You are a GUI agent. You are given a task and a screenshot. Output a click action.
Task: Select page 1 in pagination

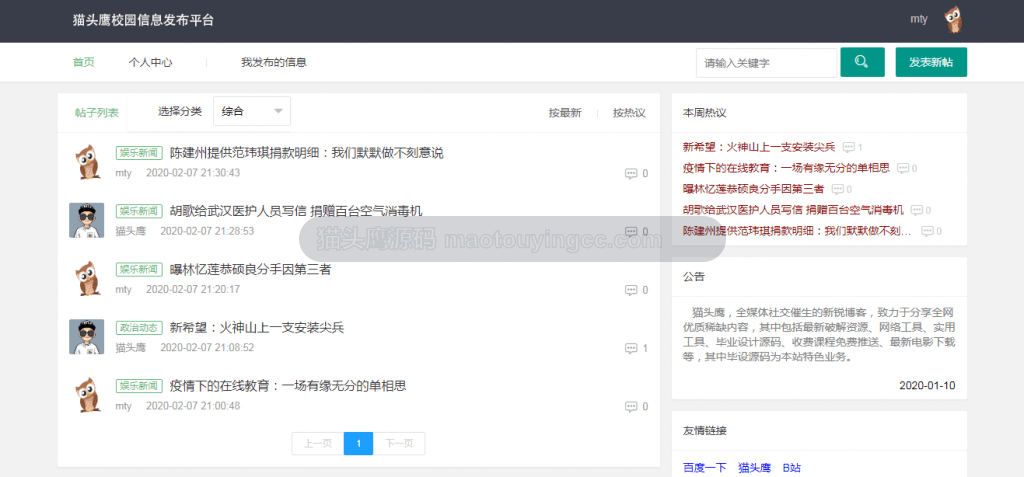click(359, 444)
